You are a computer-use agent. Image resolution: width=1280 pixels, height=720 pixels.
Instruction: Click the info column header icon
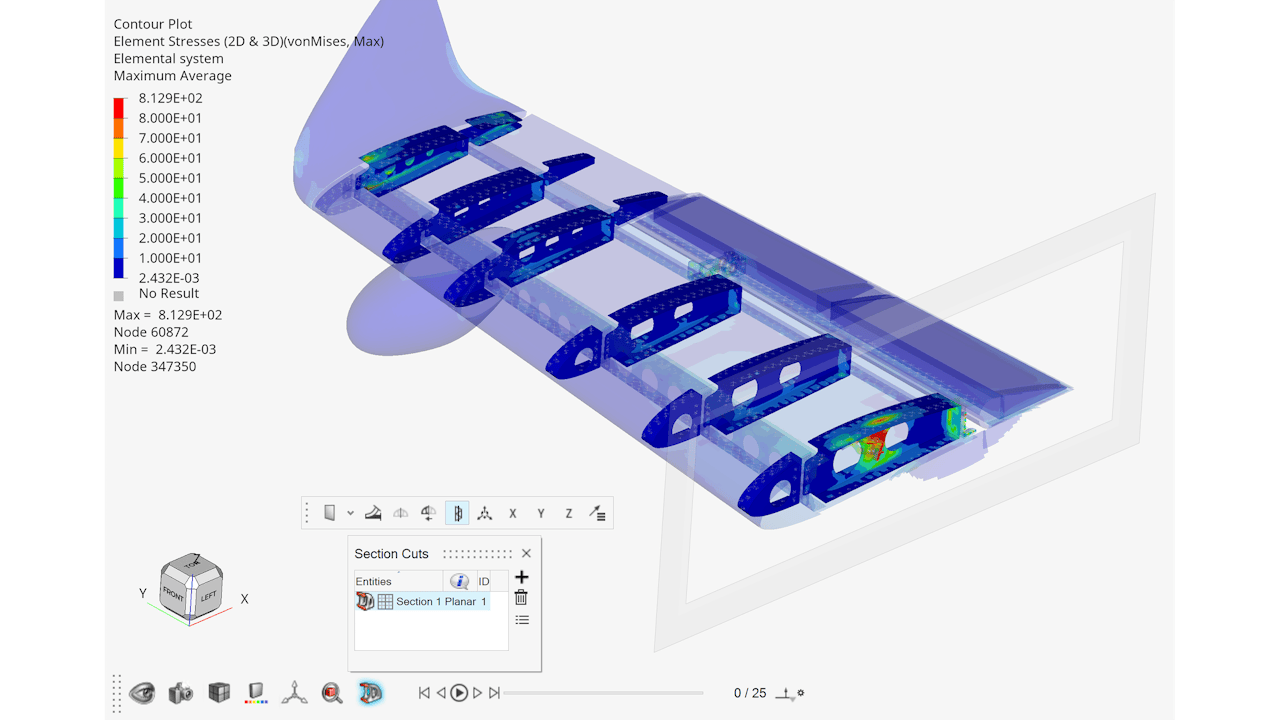459,581
